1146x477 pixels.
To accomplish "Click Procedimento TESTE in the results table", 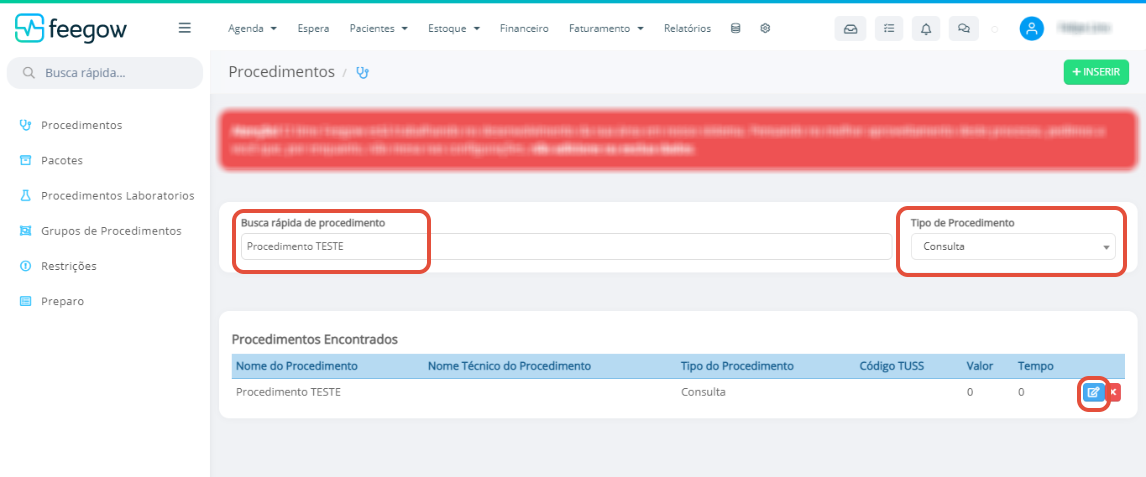I will click(x=288, y=392).
